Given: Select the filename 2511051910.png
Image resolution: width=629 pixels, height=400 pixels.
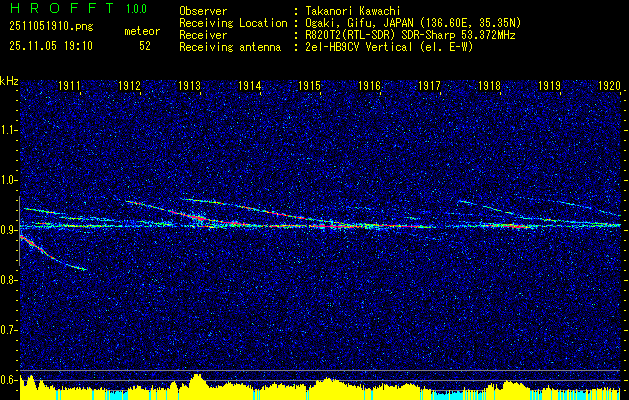Looking at the screenshot, I should [x=51, y=27].
